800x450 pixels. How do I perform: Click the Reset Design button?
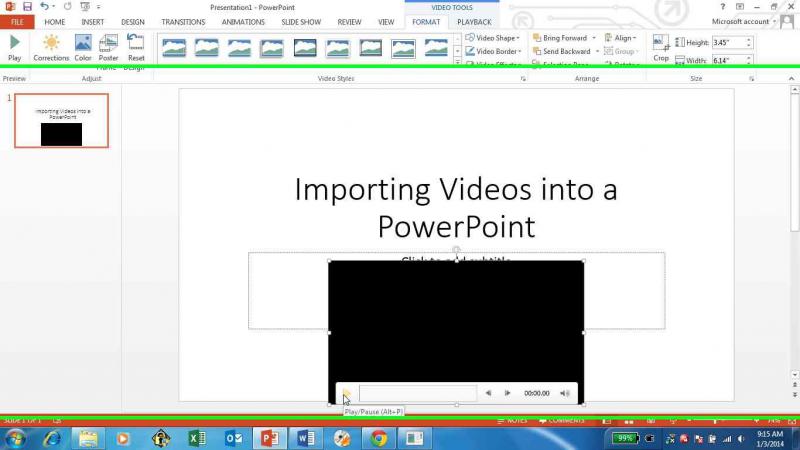(136, 48)
